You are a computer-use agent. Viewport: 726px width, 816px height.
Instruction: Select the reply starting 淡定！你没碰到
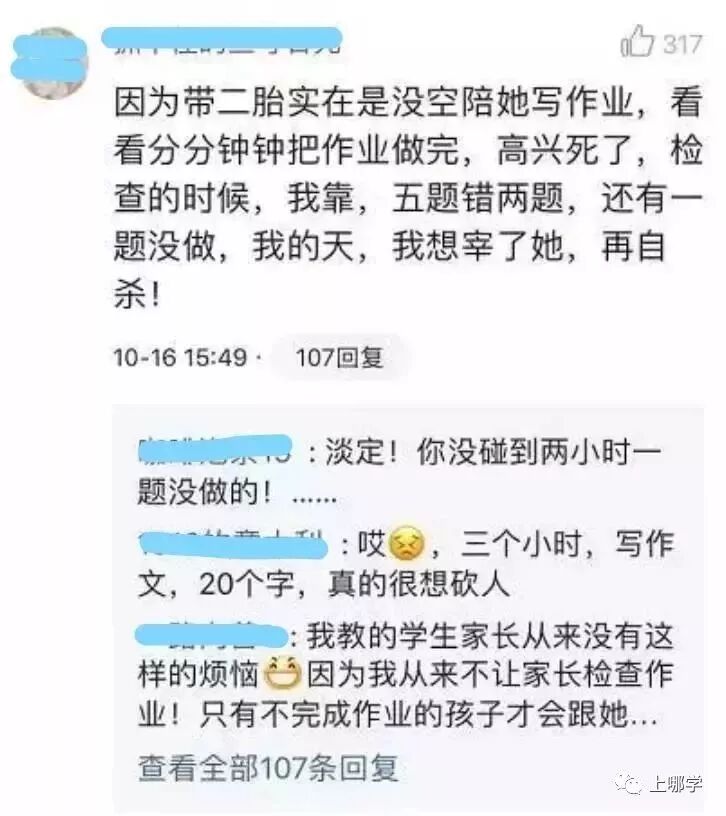click(399, 471)
